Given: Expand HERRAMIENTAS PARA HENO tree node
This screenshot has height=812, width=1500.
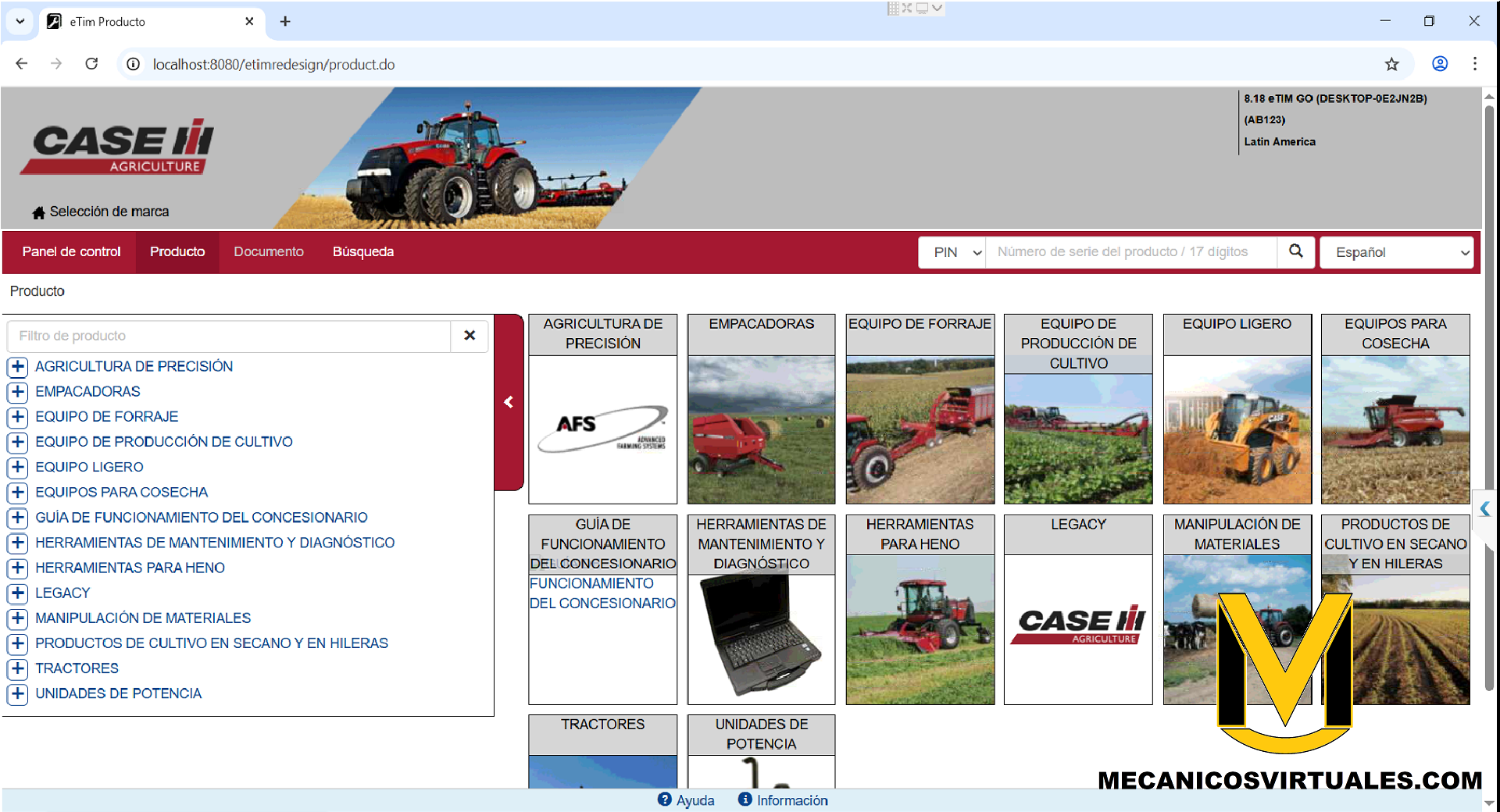Looking at the screenshot, I should tap(18, 568).
